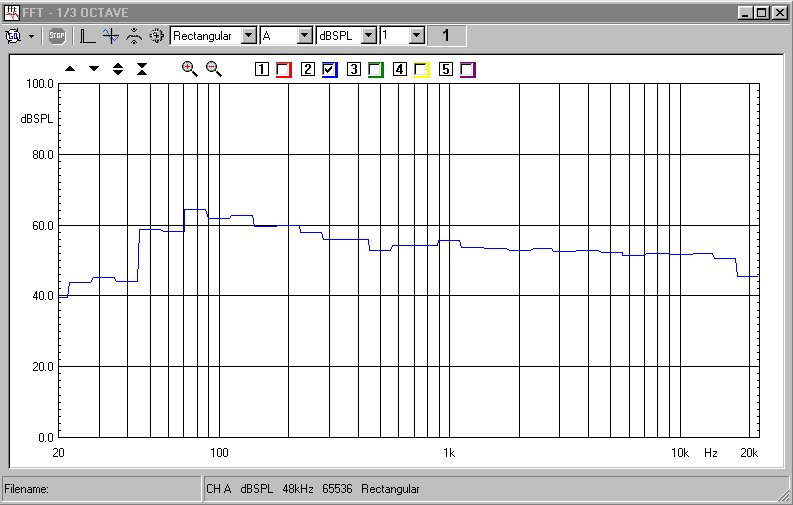
Task: Click the 65536 status bar entry
Action: coord(337,489)
